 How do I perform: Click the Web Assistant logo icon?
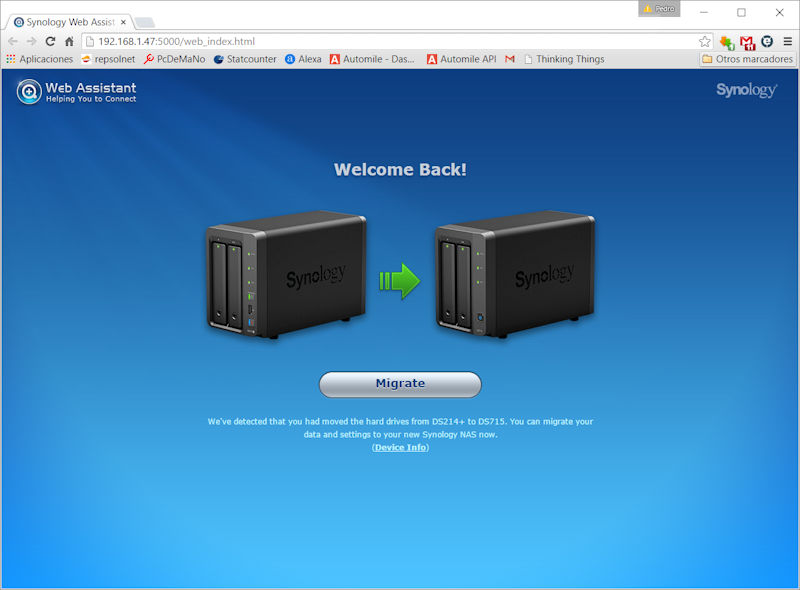point(29,92)
